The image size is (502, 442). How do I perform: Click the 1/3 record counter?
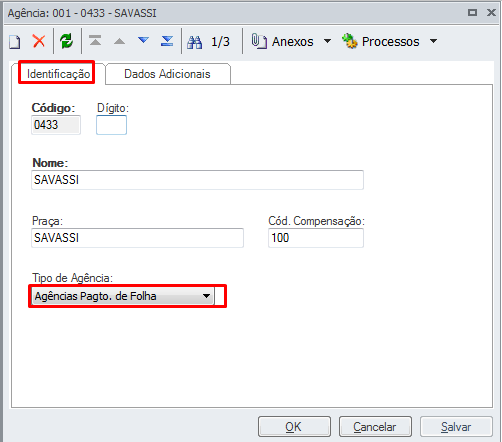220,42
